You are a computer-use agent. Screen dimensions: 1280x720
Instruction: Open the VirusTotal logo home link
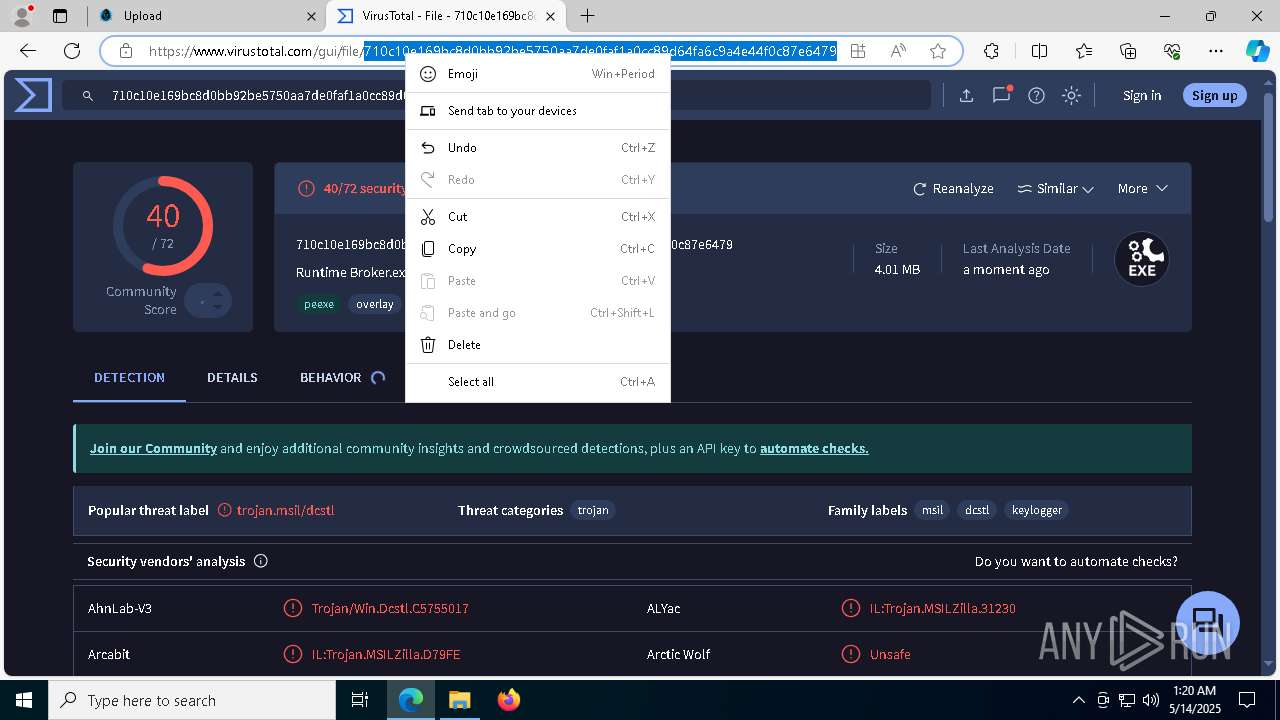click(x=33, y=95)
